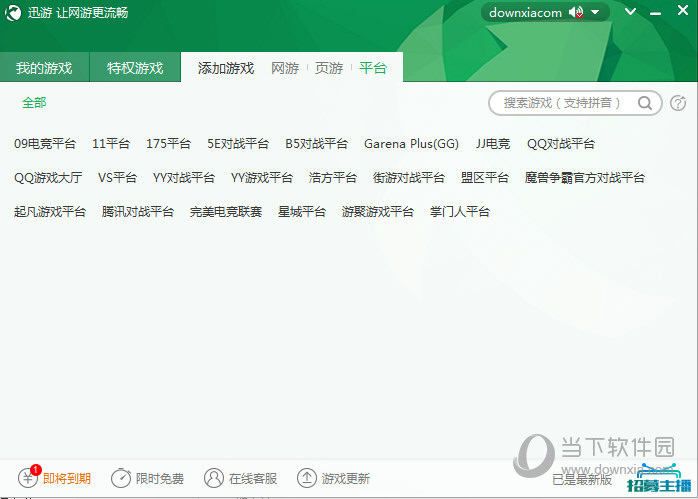
Task: Choose 完美电竞联赛
Action: [226, 211]
